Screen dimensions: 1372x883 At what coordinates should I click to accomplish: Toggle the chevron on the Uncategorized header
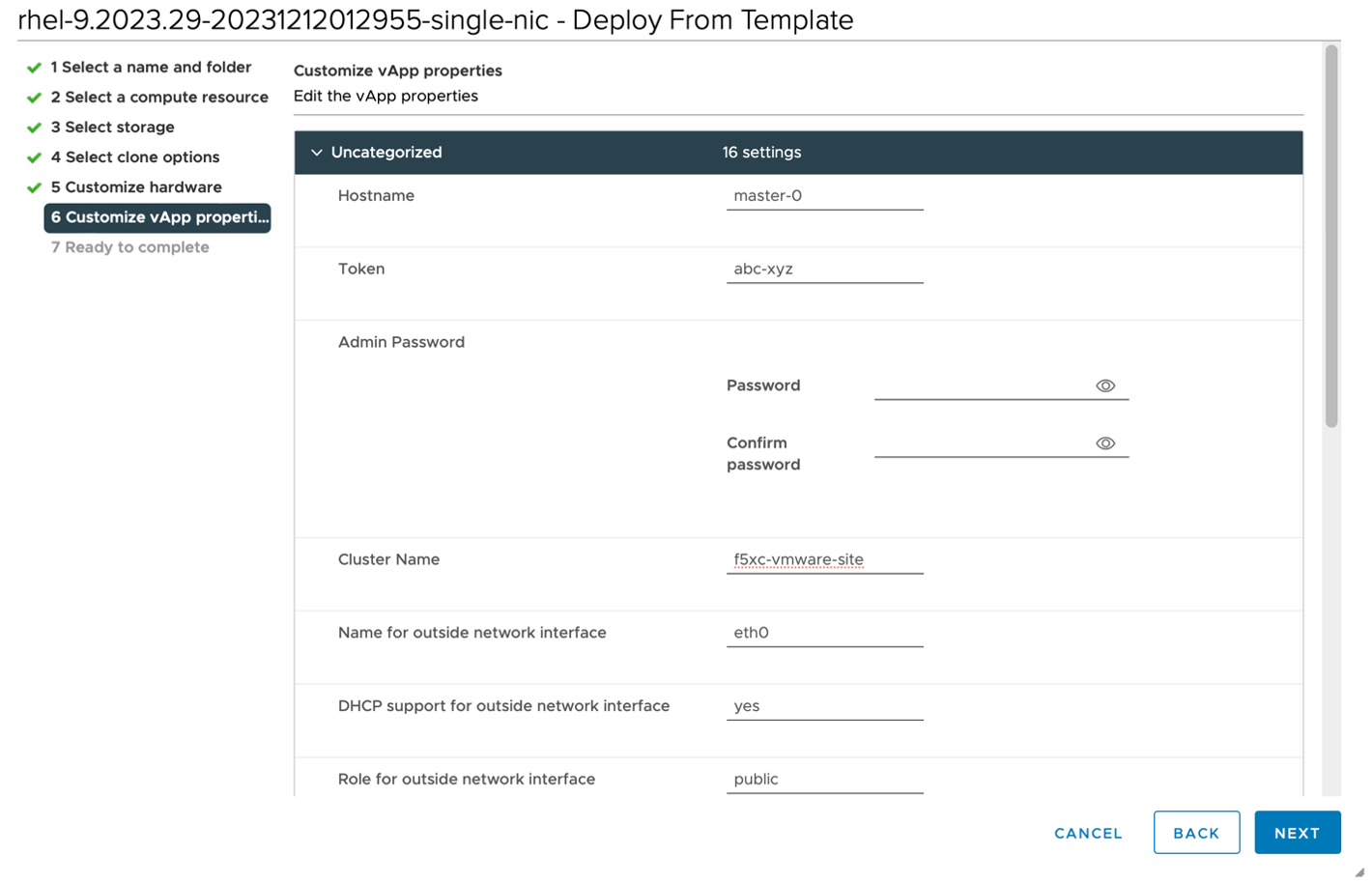click(x=319, y=153)
